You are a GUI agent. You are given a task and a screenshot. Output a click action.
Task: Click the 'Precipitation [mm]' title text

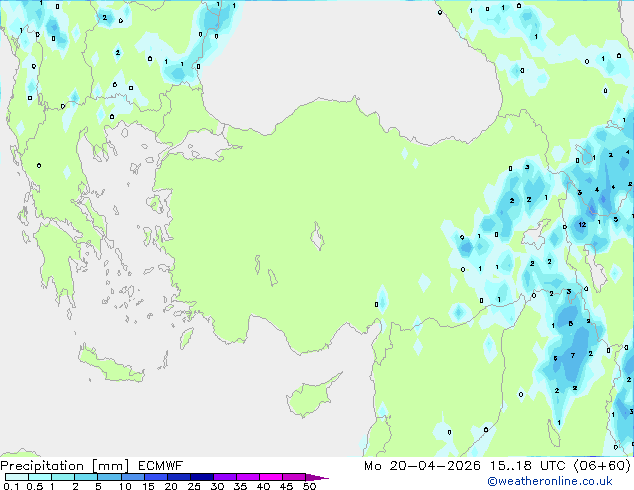(x=65, y=466)
